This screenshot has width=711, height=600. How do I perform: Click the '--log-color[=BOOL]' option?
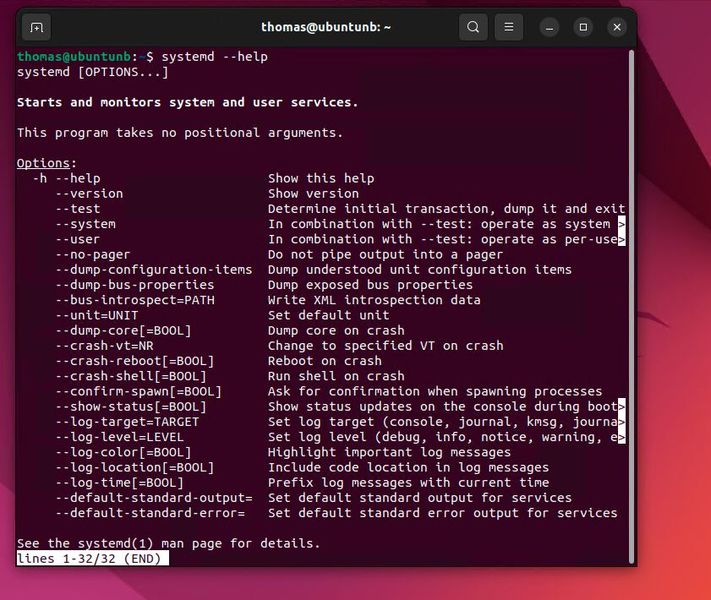point(123,452)
